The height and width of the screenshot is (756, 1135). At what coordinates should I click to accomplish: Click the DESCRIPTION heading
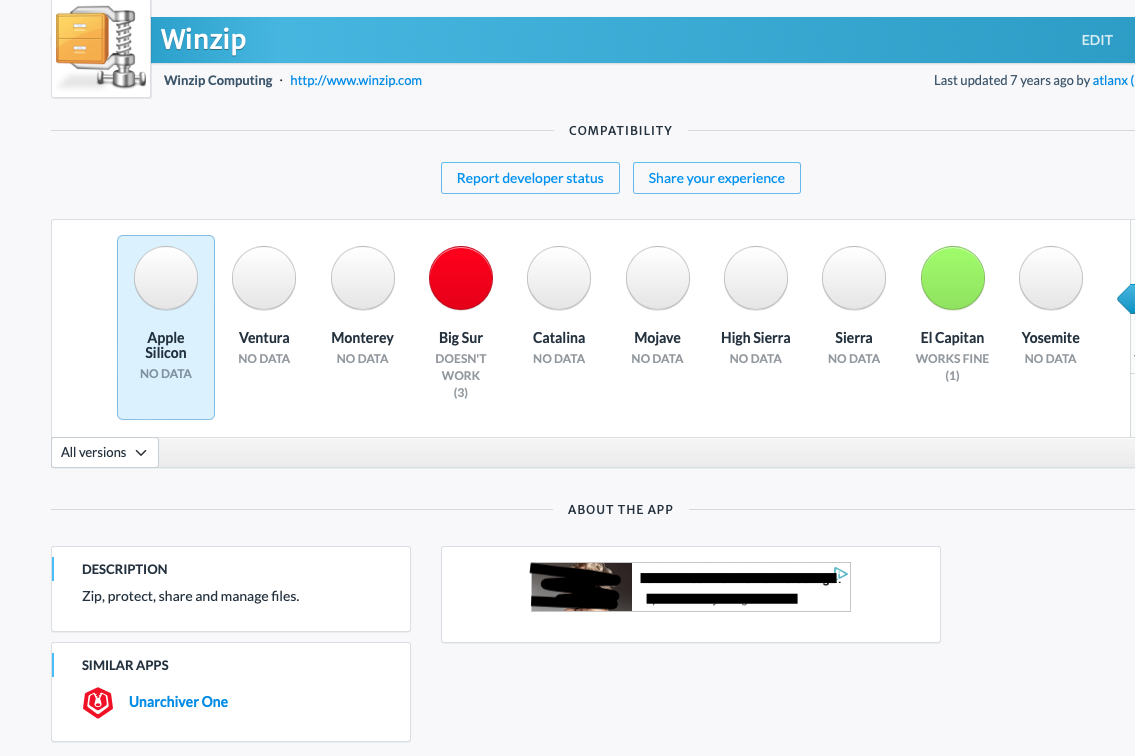coord(125,569)
